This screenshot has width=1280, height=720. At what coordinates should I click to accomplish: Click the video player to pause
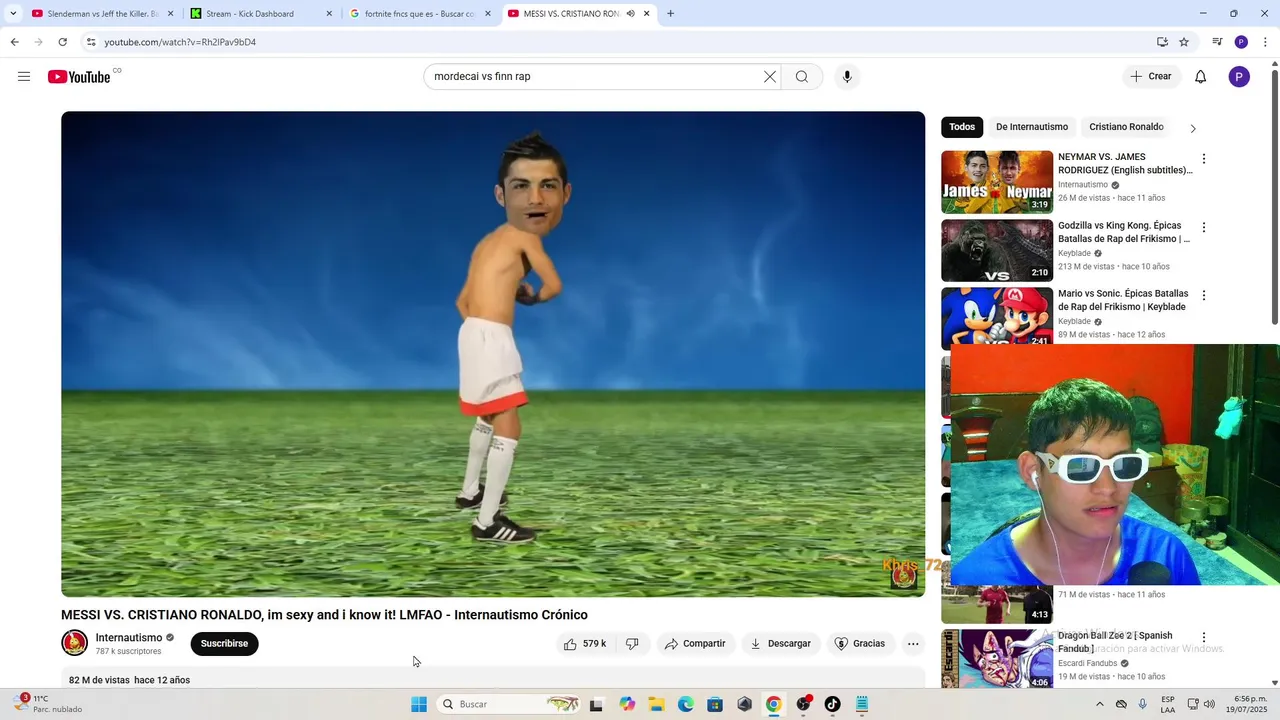click(x=493, y=354)
